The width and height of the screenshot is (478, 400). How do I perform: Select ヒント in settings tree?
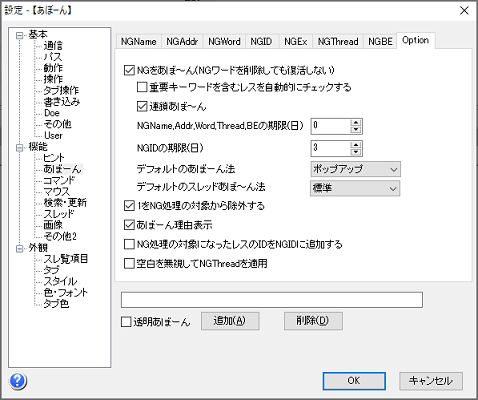pos(54,158)
